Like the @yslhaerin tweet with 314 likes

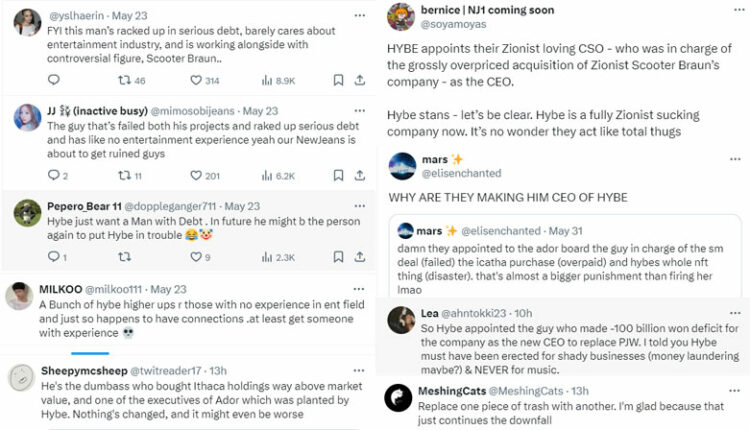[x=196, y=80]
